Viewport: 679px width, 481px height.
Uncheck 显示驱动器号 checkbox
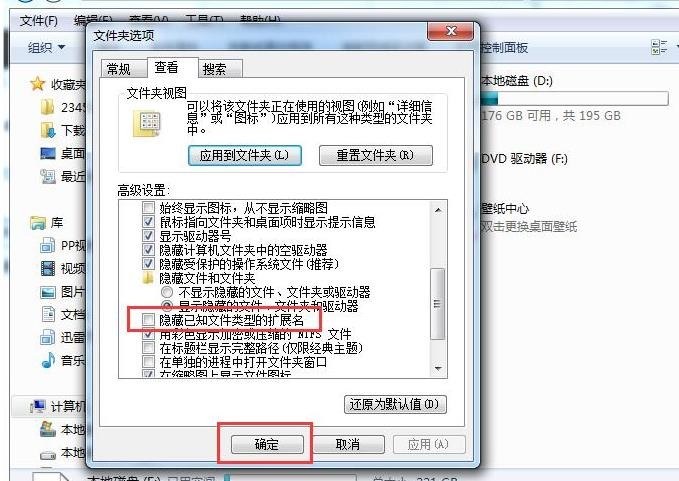point(148,236)
